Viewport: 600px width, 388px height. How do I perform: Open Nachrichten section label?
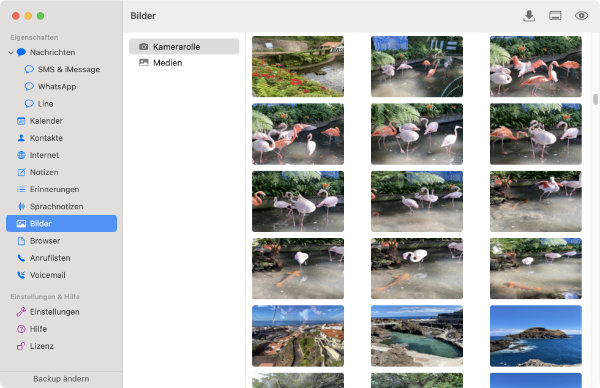[52, 52]
